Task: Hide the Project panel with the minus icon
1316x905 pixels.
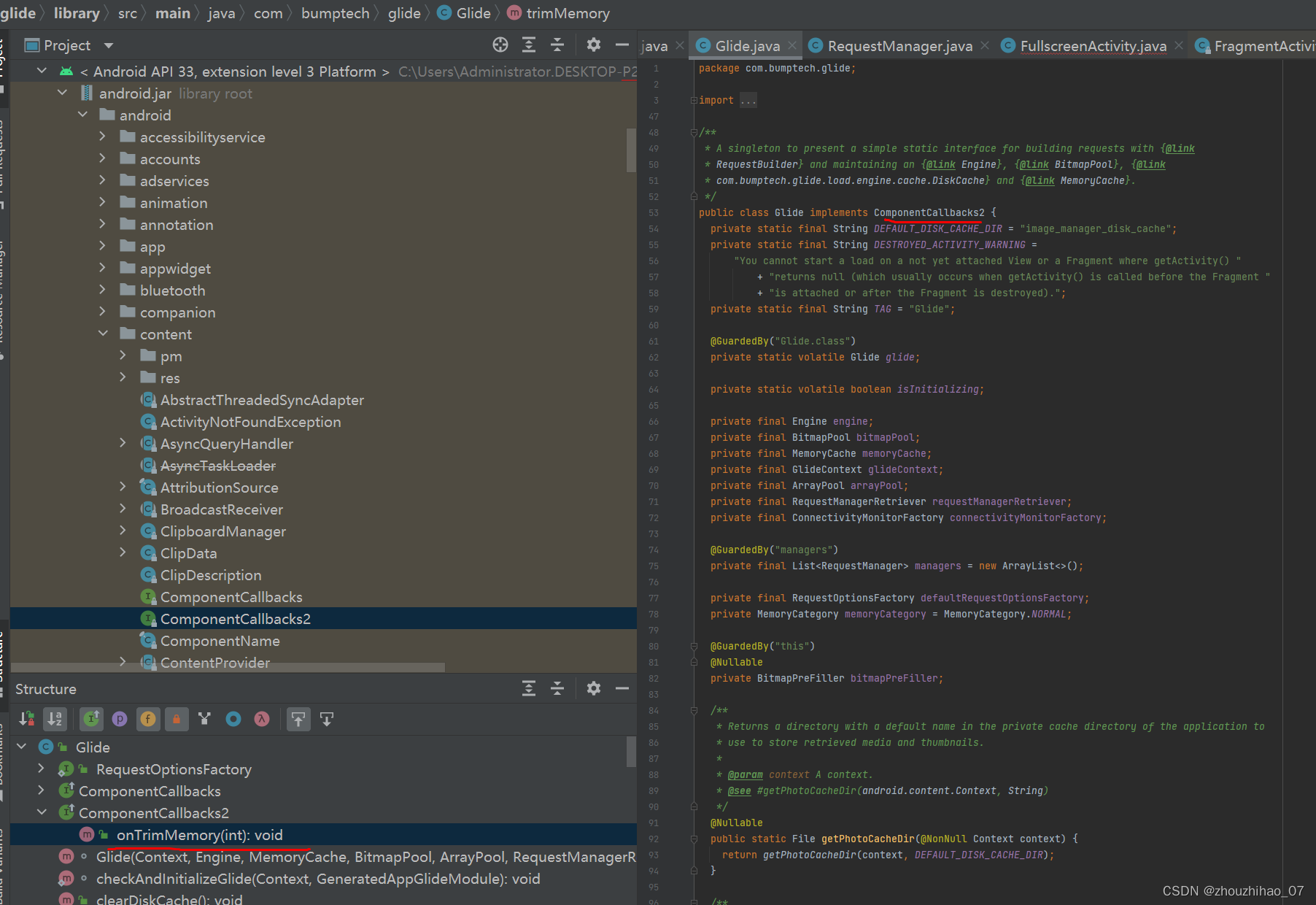Action: tap(622, 45)
